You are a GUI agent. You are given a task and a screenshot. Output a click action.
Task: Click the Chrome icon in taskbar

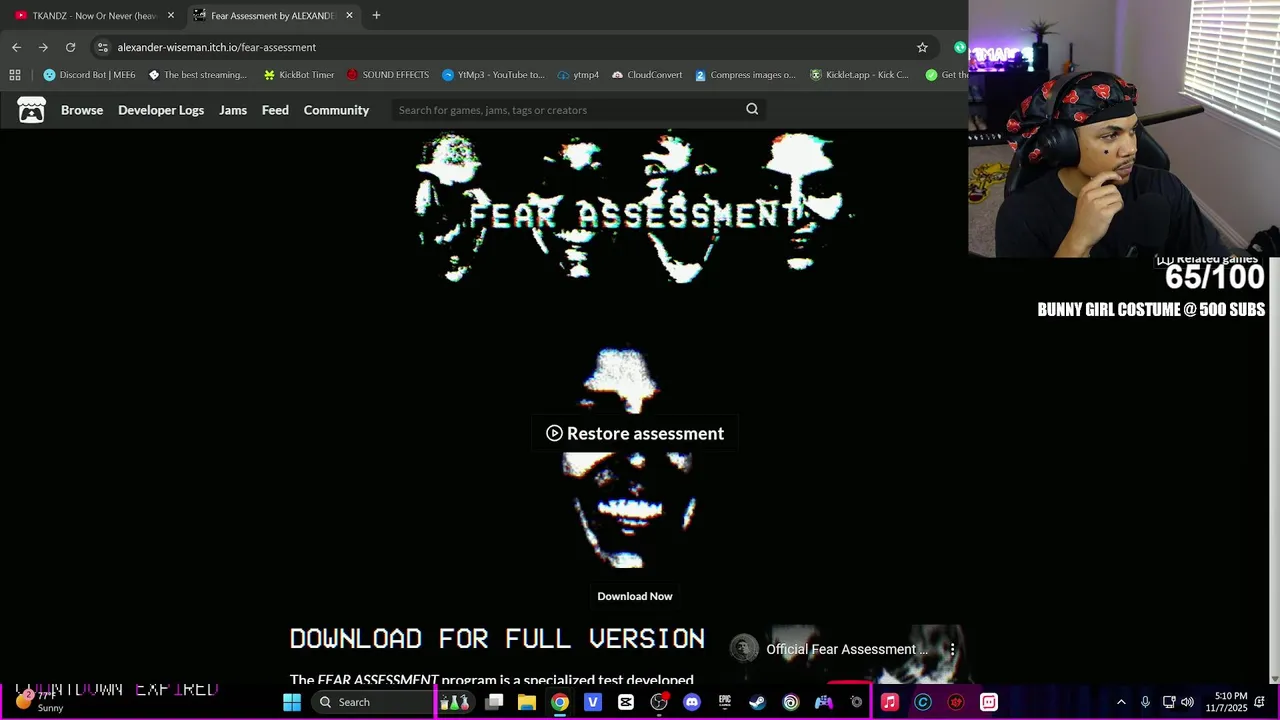coord(560,702)
